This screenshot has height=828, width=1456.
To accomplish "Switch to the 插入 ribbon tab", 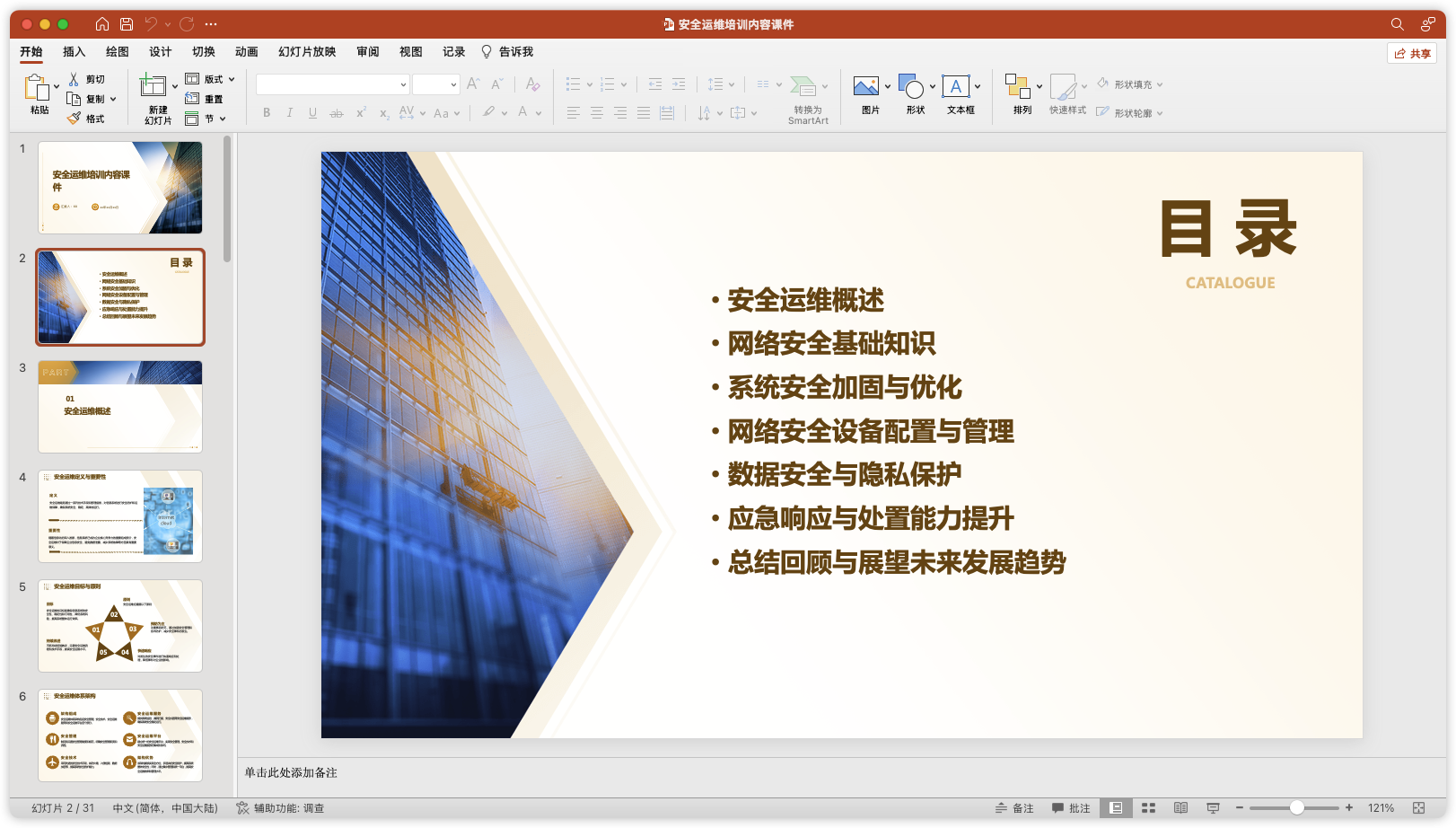I will pyautogui.click(x=74, y=51).
